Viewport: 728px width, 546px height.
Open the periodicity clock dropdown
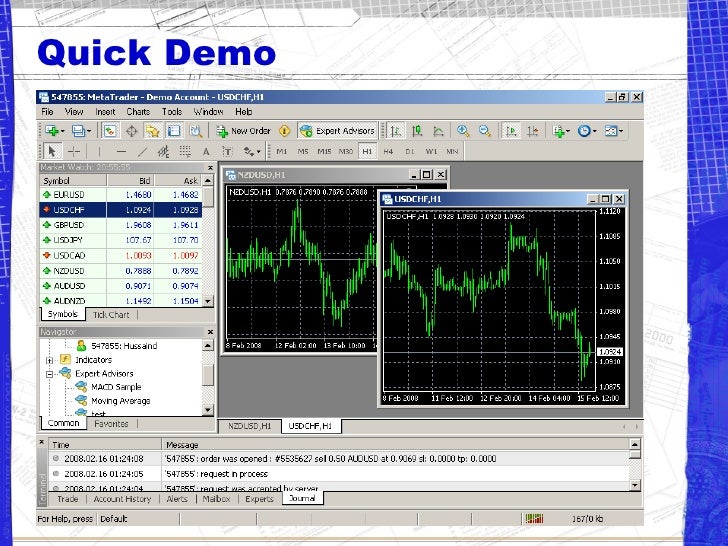click(586, 131)
